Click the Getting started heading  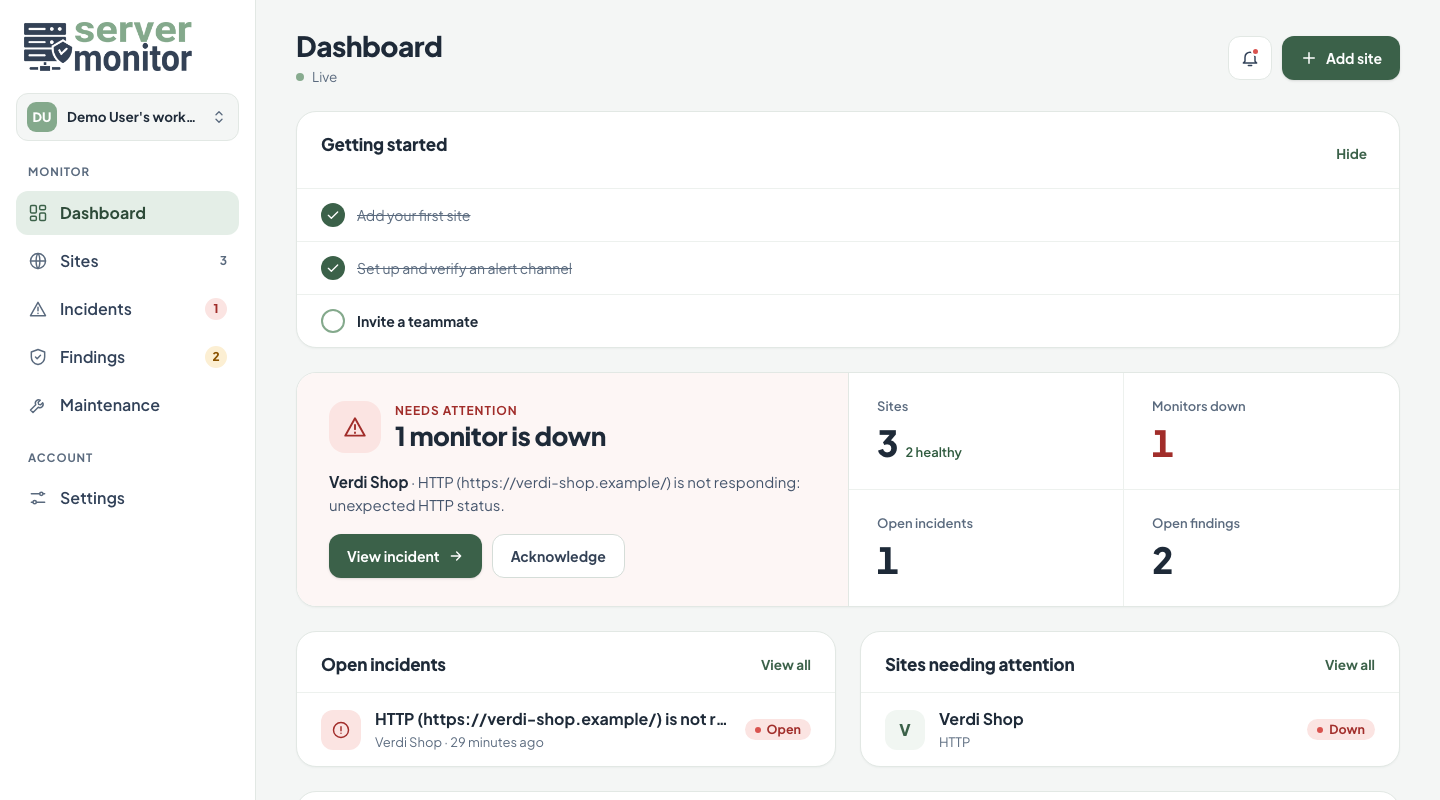click(384, 145)
